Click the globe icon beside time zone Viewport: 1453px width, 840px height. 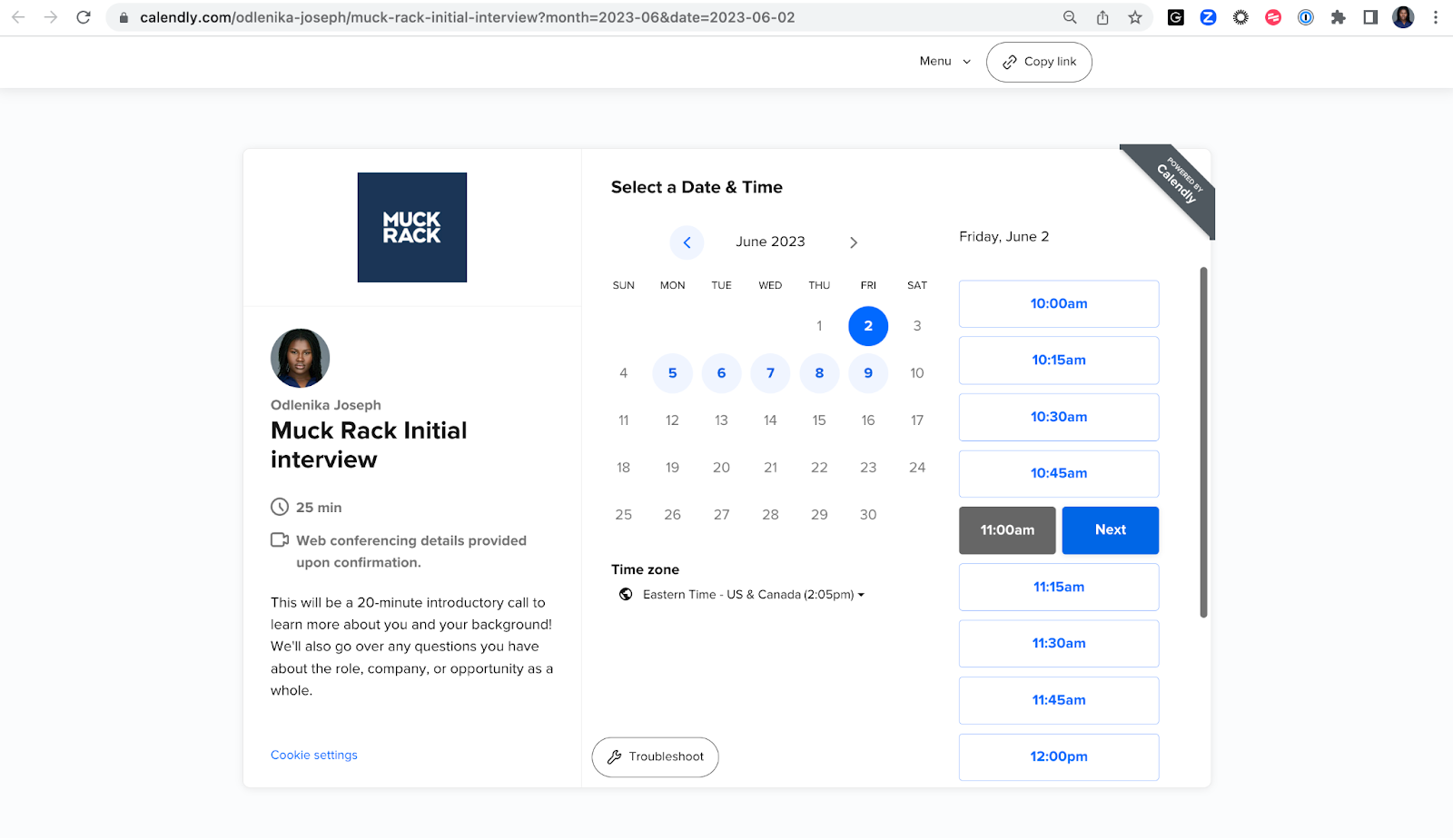(626, 595)
